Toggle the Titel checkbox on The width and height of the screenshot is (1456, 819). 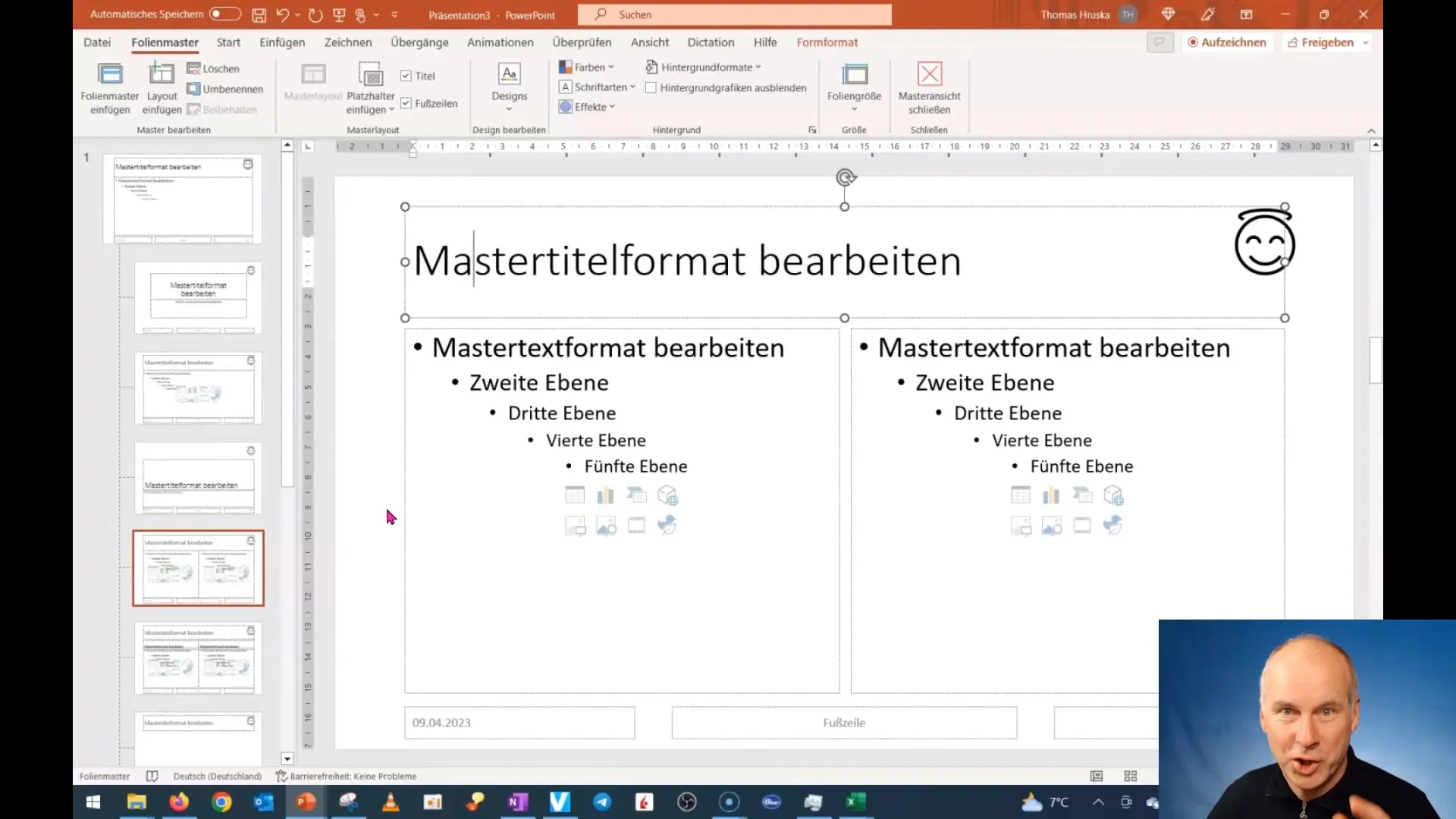(406, 76)
